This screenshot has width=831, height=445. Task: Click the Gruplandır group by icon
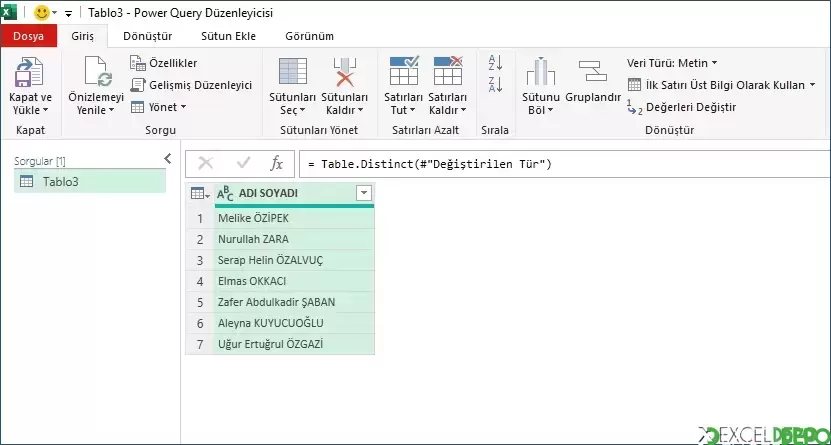pos(593,71)
